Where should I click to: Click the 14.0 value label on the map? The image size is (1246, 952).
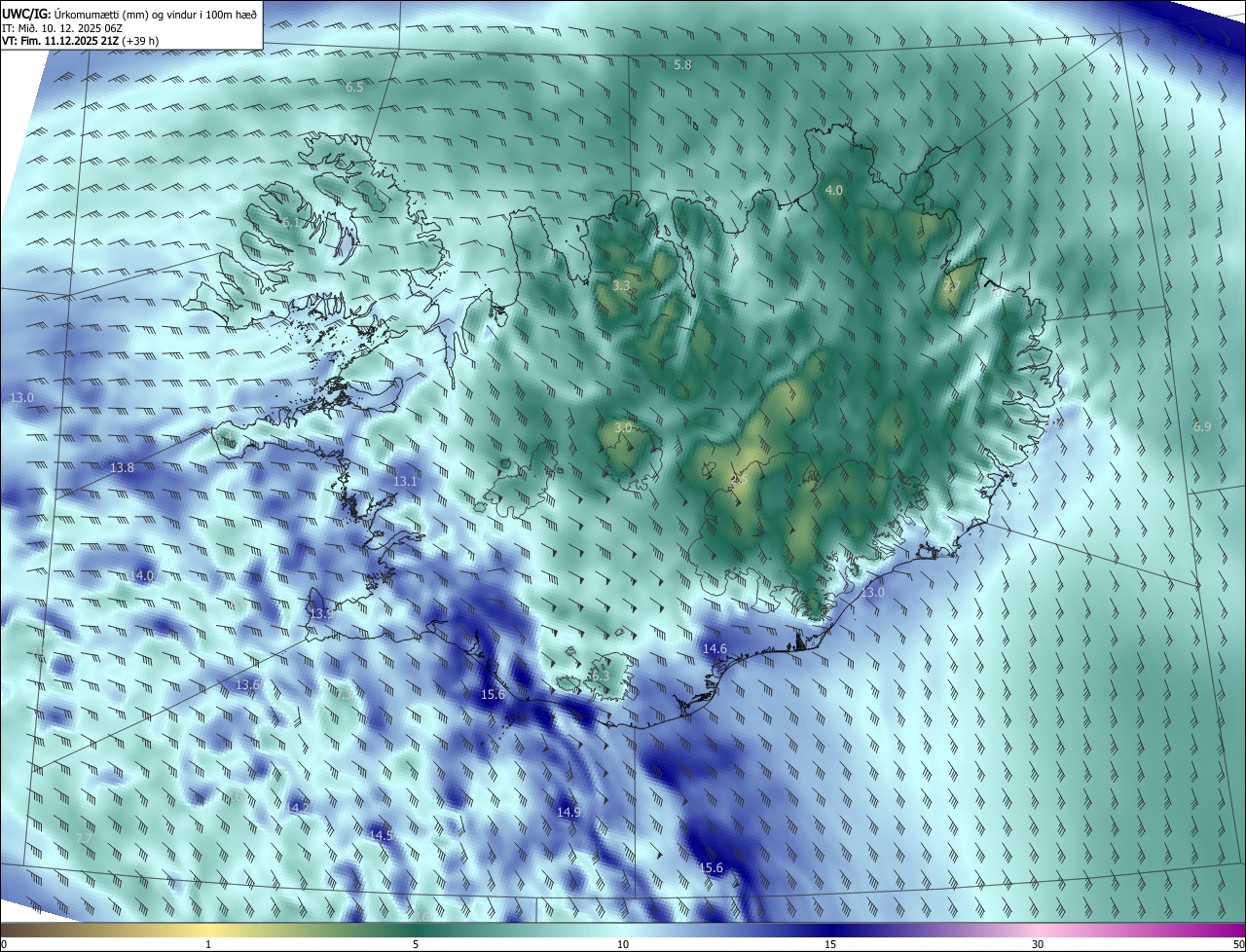(x=142, y=575)
